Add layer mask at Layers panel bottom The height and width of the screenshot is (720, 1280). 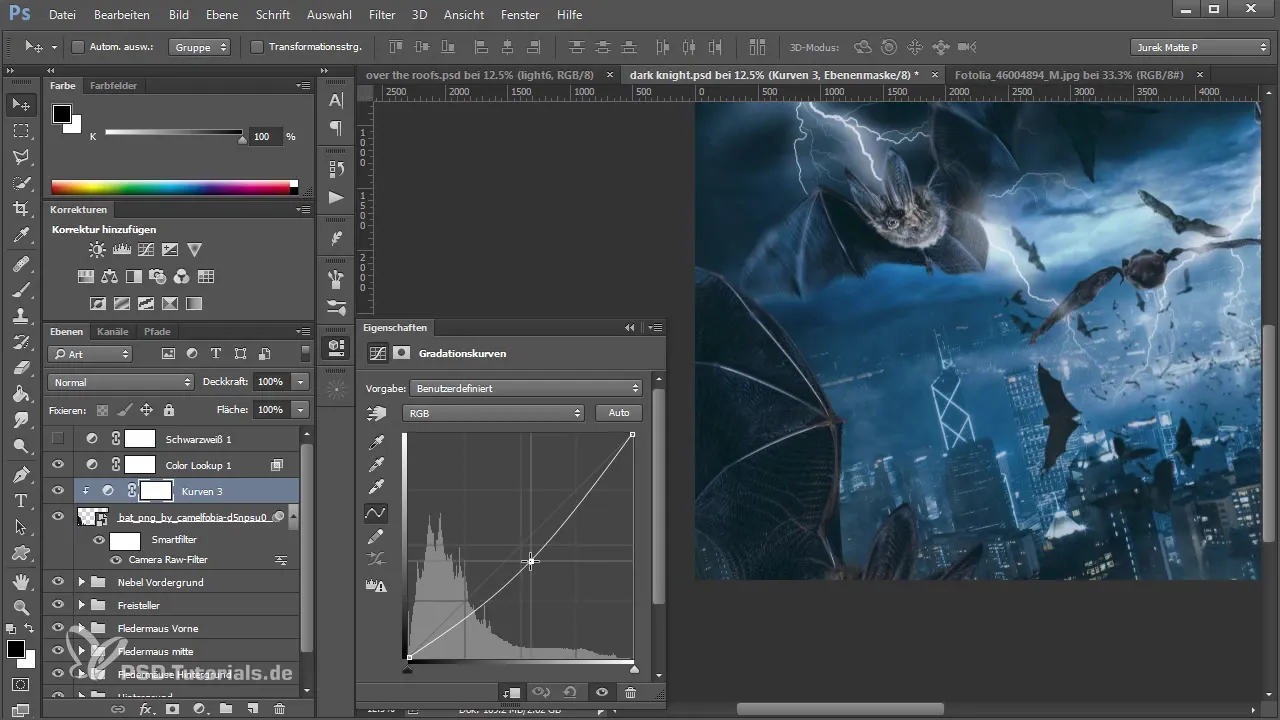tap(172, 709)
